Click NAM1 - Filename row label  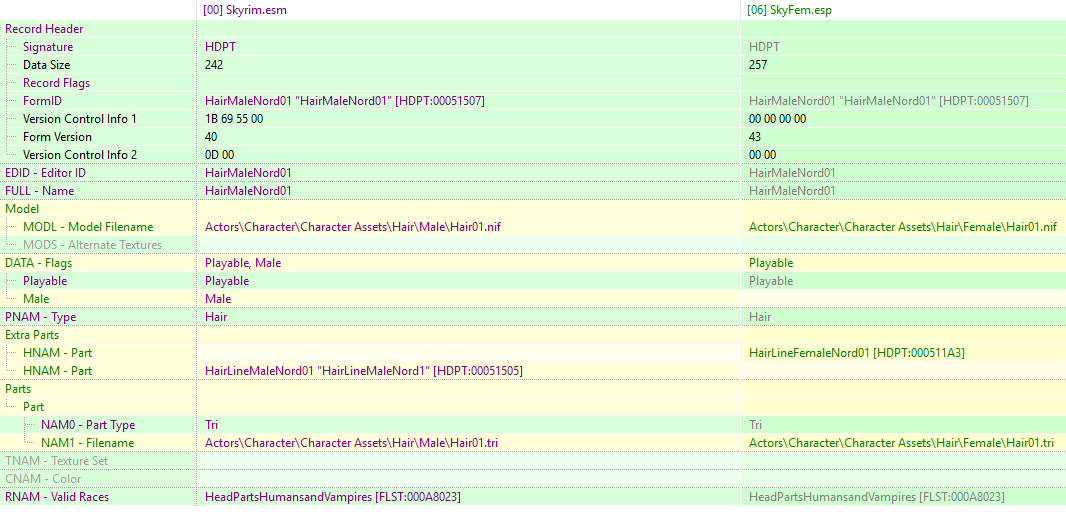coord(87,443)
